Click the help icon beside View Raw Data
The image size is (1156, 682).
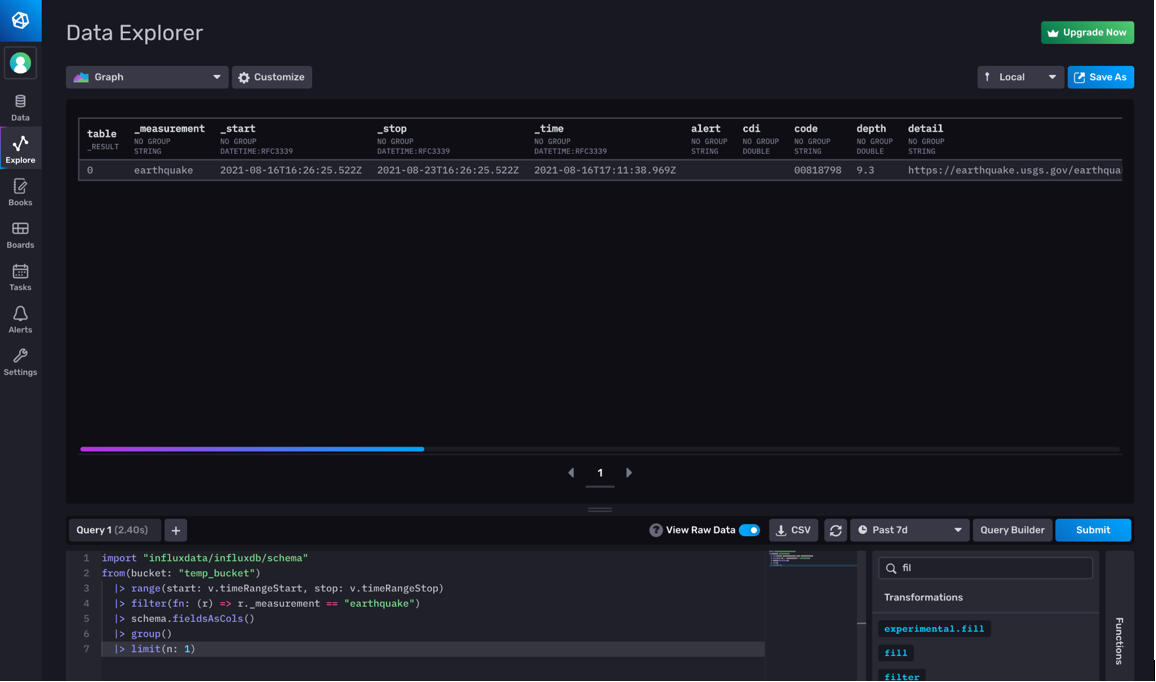click(x=655, y=530)
